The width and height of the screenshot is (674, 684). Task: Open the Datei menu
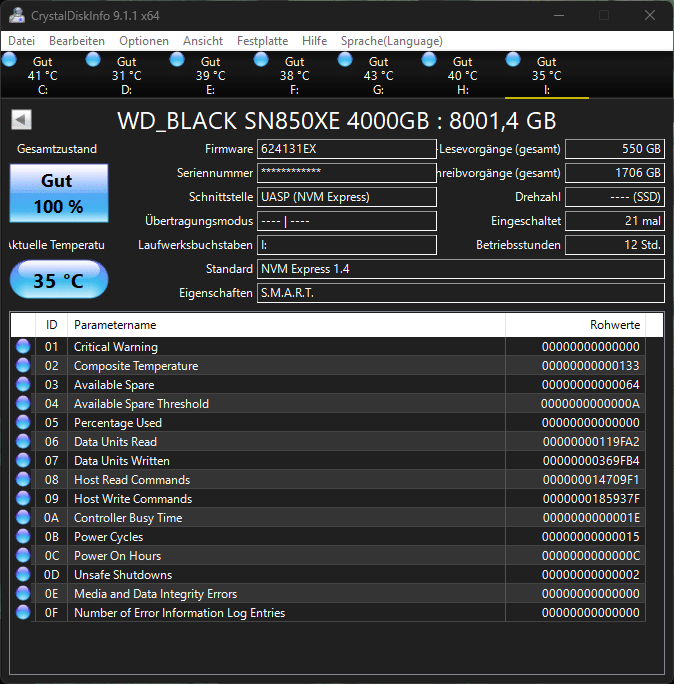pos(21,41)
